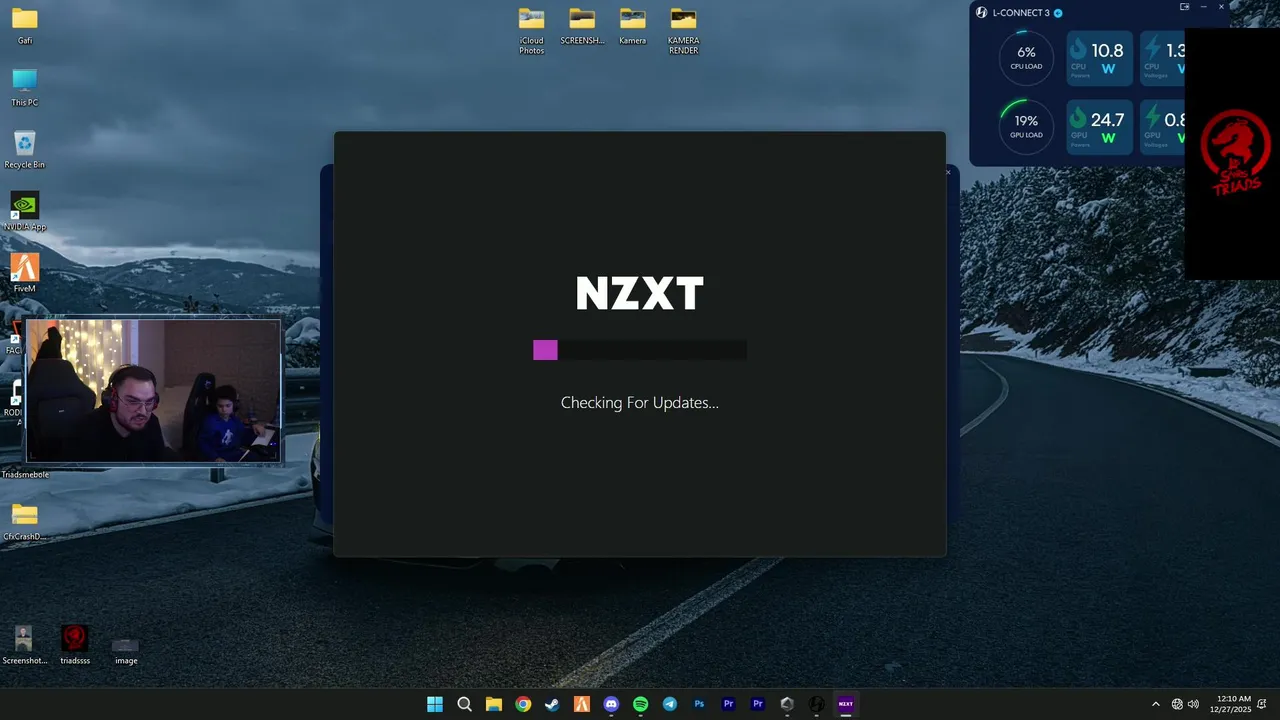Image resolution: width=1280 pixels, height=720 pixels.
Task: Open This PC desktop icon
Action: [25, 88]
